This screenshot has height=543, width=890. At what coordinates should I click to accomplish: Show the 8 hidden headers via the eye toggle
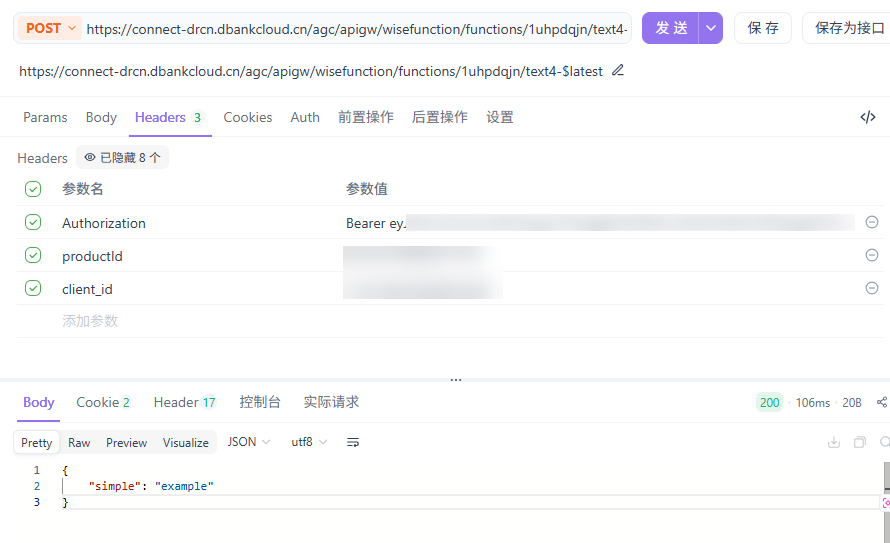pyautogui.click(x=122, y=157)
